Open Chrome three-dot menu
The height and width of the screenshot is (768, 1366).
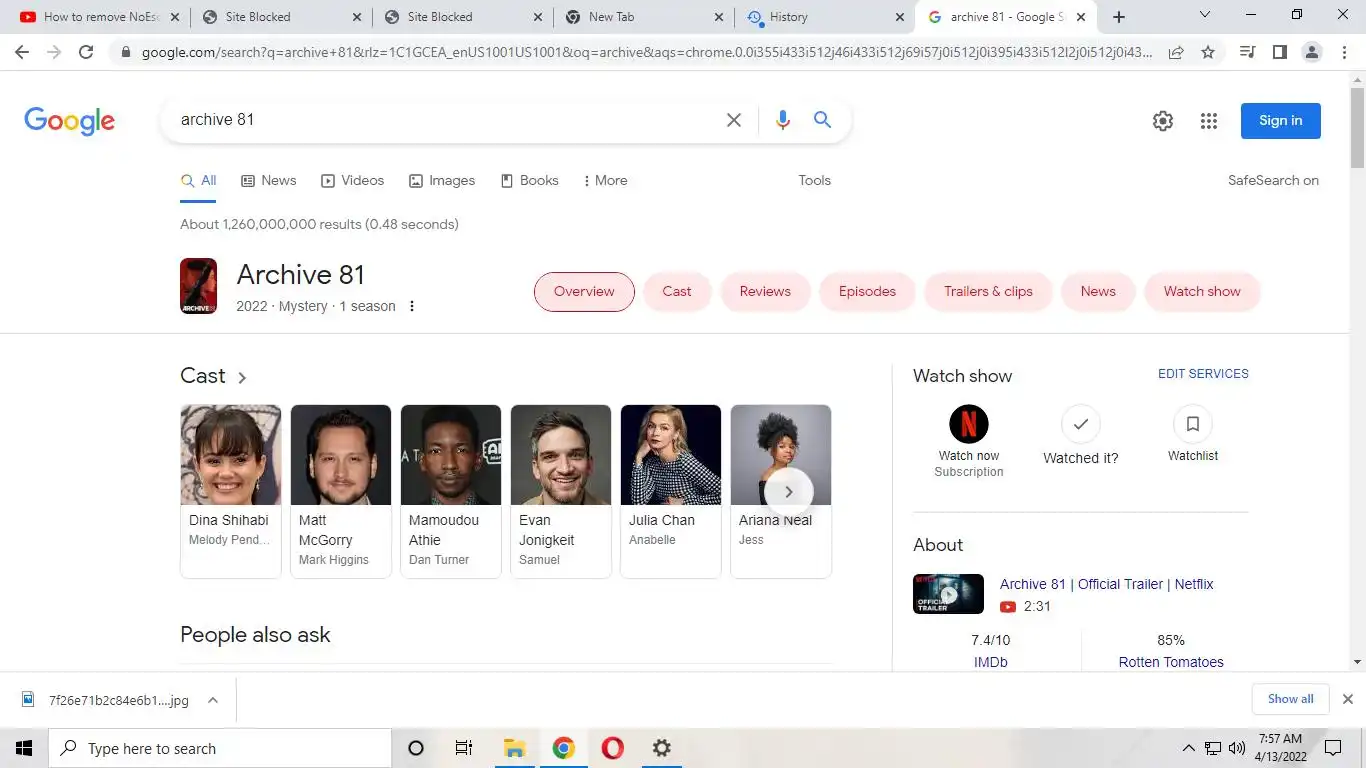coord(1344,52)
